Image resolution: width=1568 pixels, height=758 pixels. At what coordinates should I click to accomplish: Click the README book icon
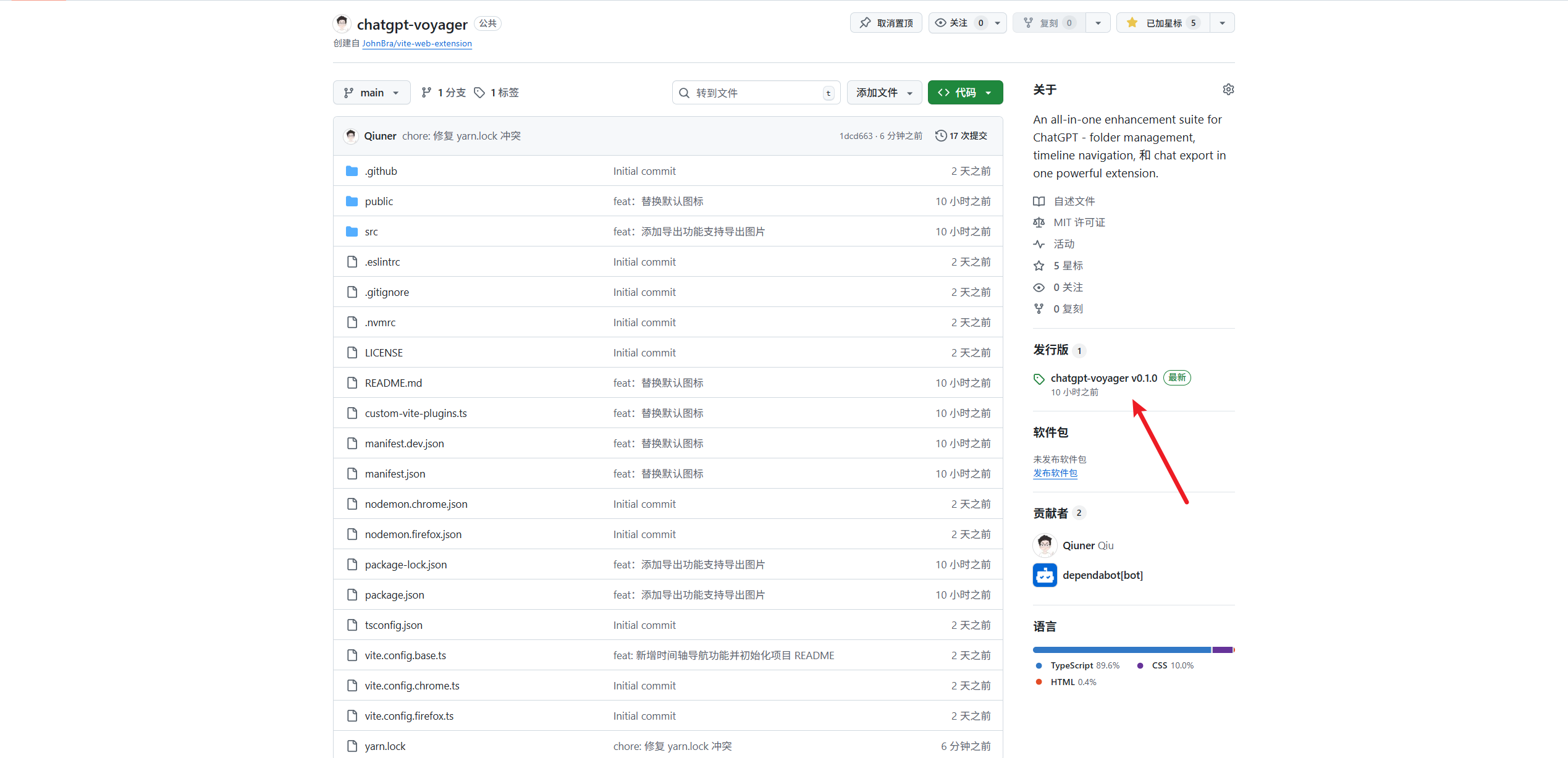(x=1039, y=201)
